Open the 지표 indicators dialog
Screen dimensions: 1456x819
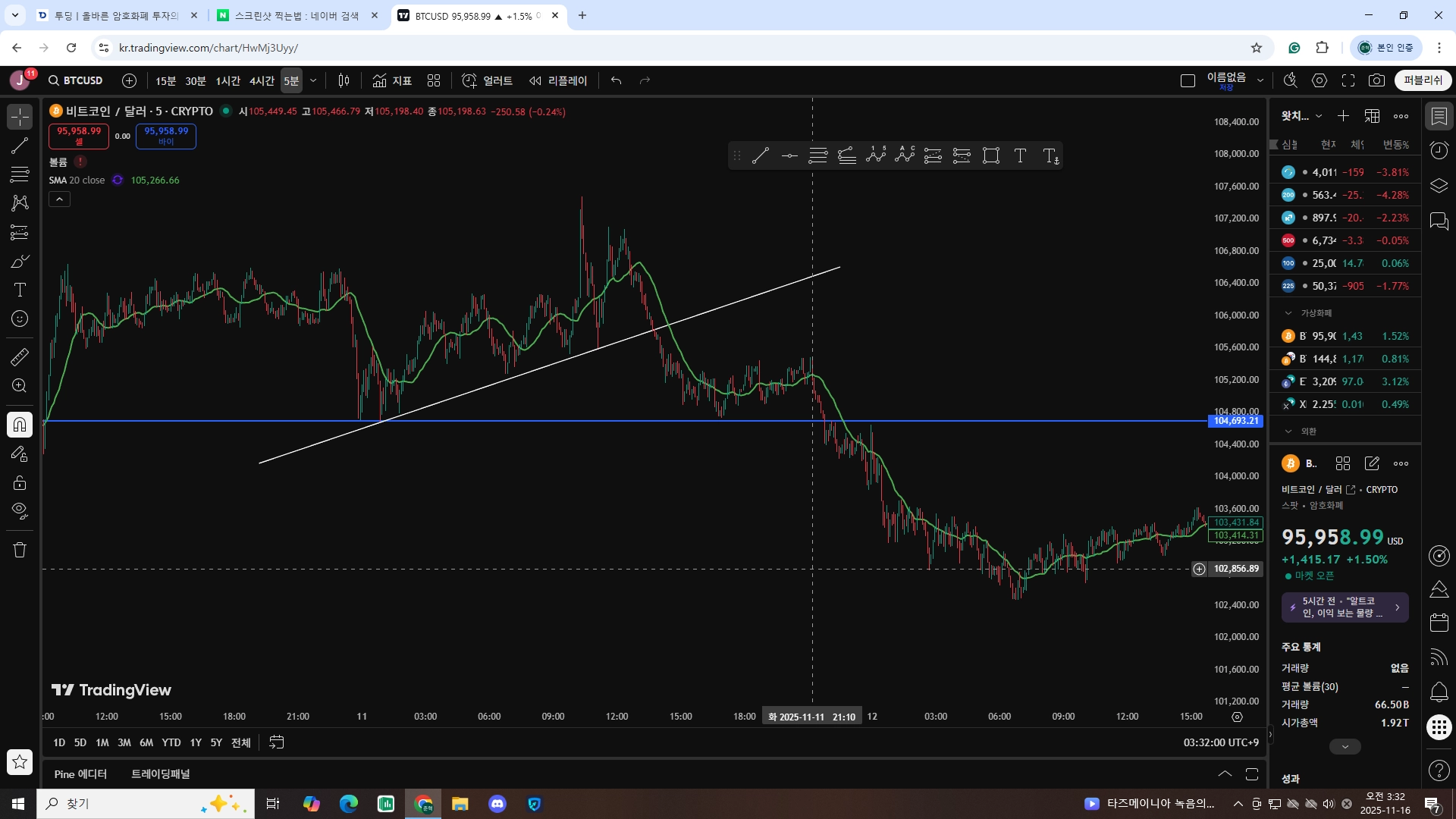392,80
